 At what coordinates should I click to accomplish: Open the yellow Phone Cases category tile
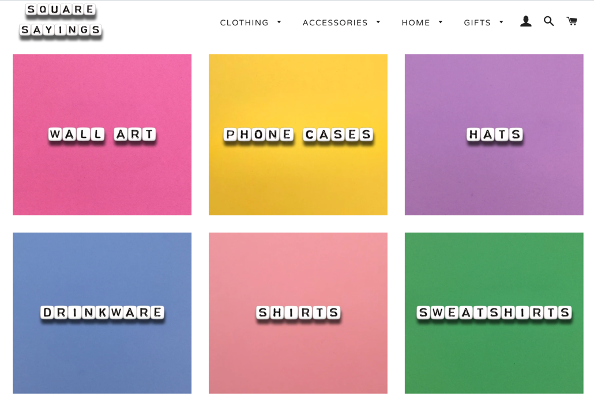pos(298,135)
